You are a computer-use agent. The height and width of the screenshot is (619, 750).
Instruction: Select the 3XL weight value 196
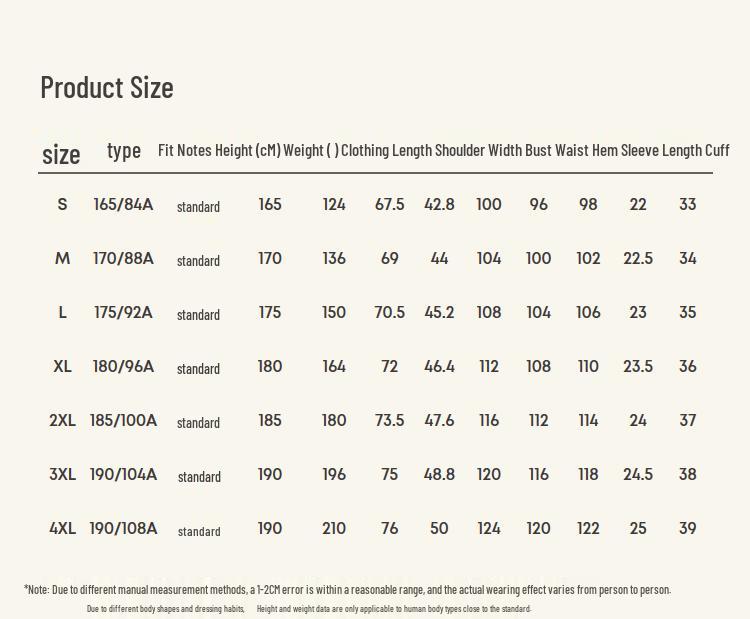coord(334,475)
